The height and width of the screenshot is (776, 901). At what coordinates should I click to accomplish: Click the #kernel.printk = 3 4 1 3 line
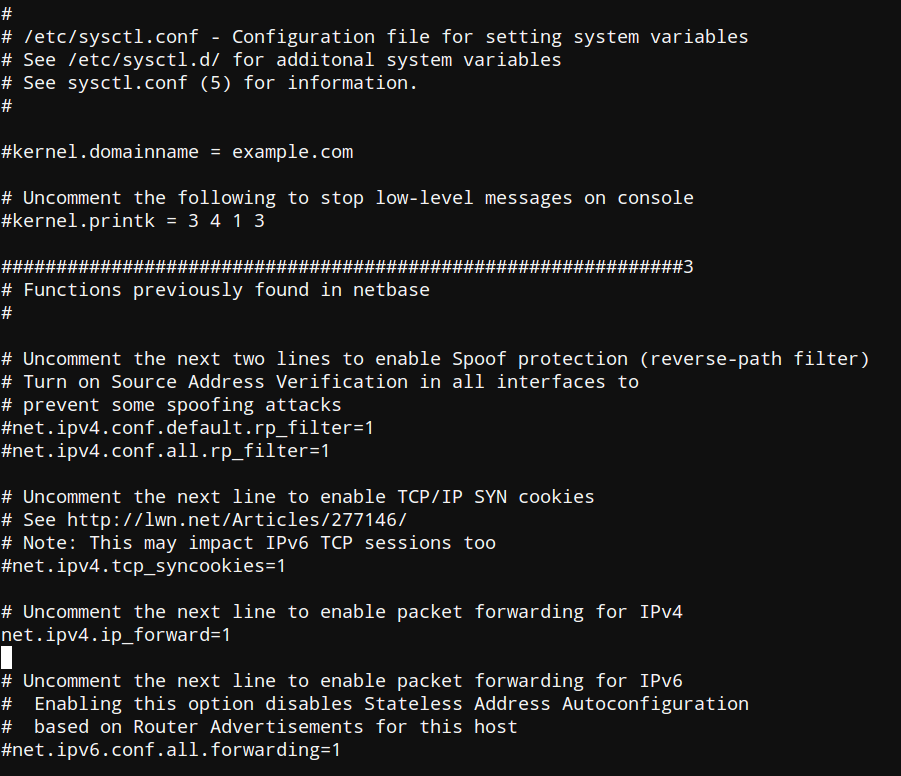133,221
